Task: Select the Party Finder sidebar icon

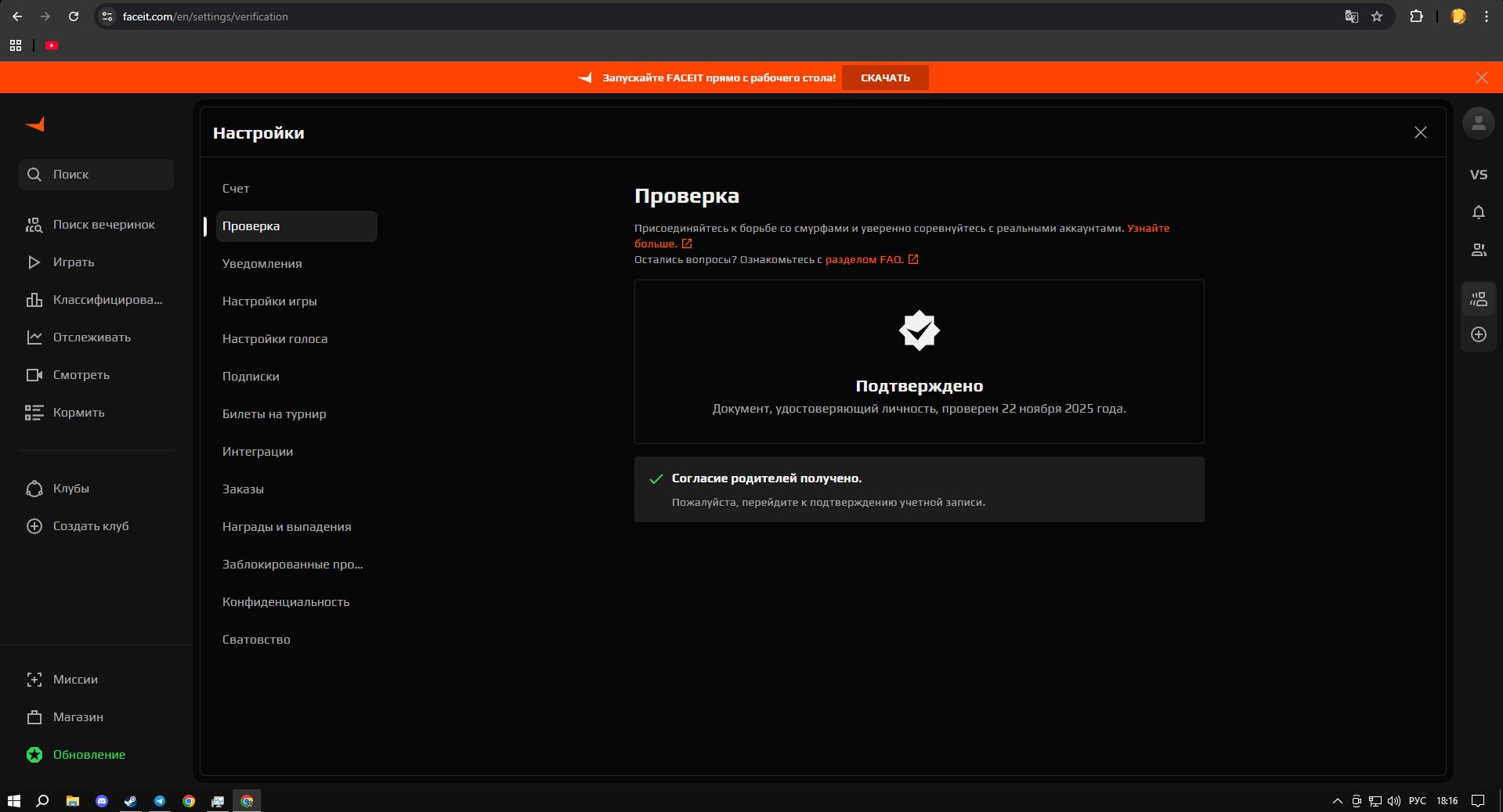Action: [x=34, y=225]
